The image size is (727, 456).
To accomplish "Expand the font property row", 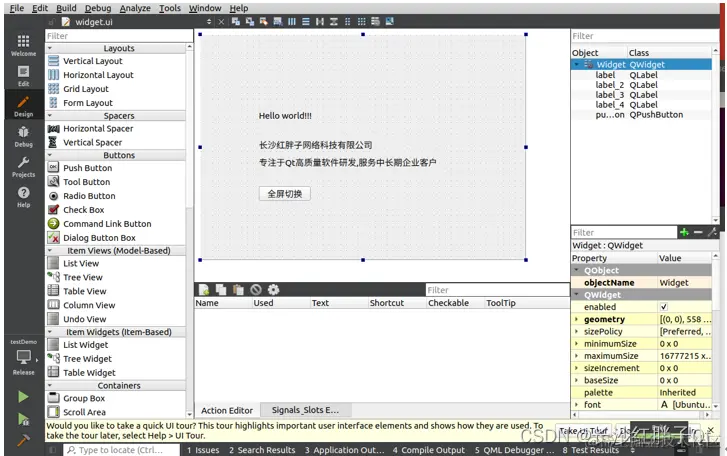I will point(576,405).
